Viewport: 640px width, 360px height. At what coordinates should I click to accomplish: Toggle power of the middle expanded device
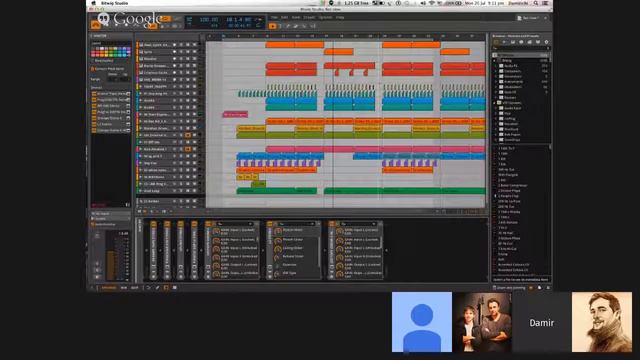(x=269, y=224)
